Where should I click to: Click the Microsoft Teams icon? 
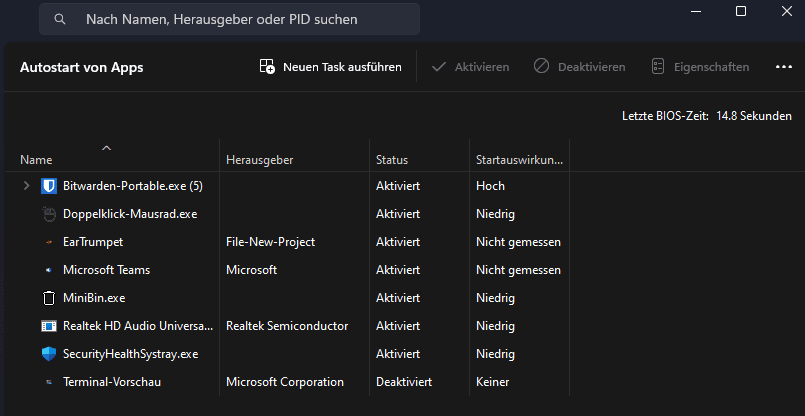click(49, 270)
